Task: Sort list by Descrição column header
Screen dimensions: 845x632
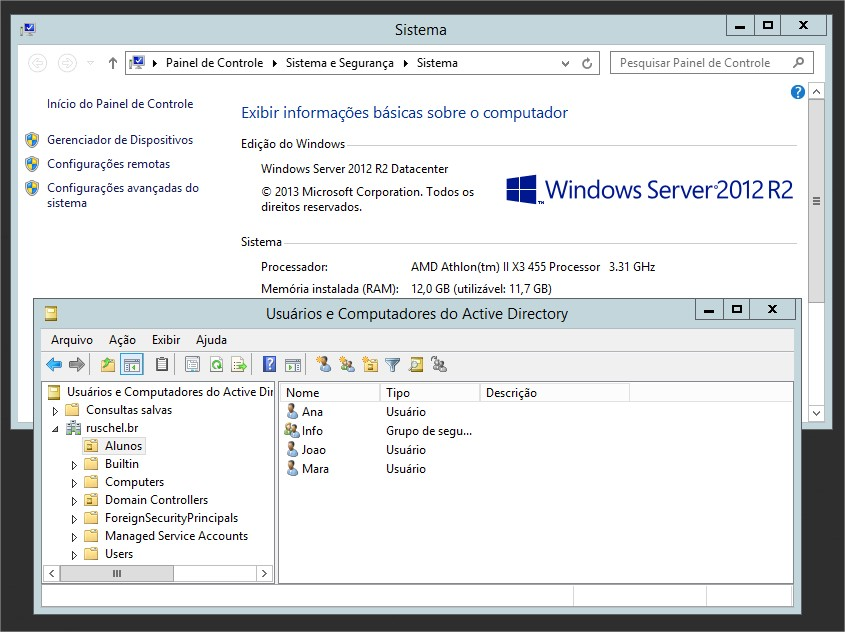Action: tap(554, 393)
